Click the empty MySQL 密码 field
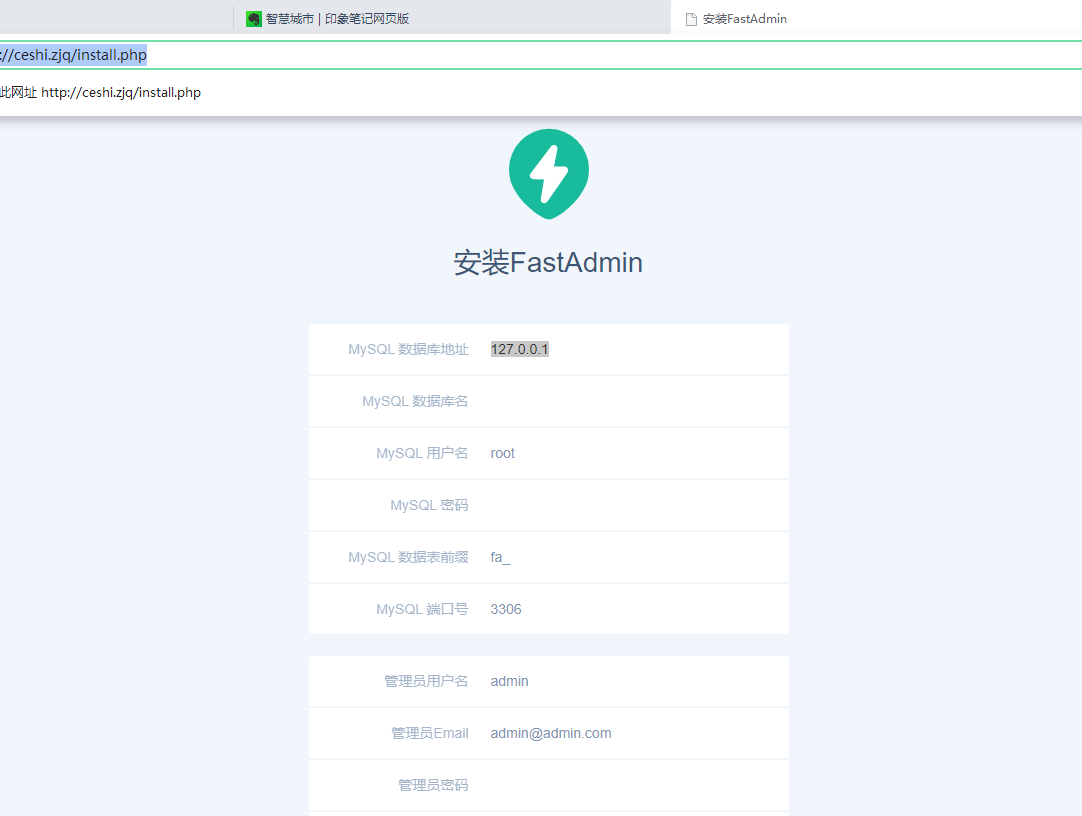The image size is (1082, 816). [636, 506]
